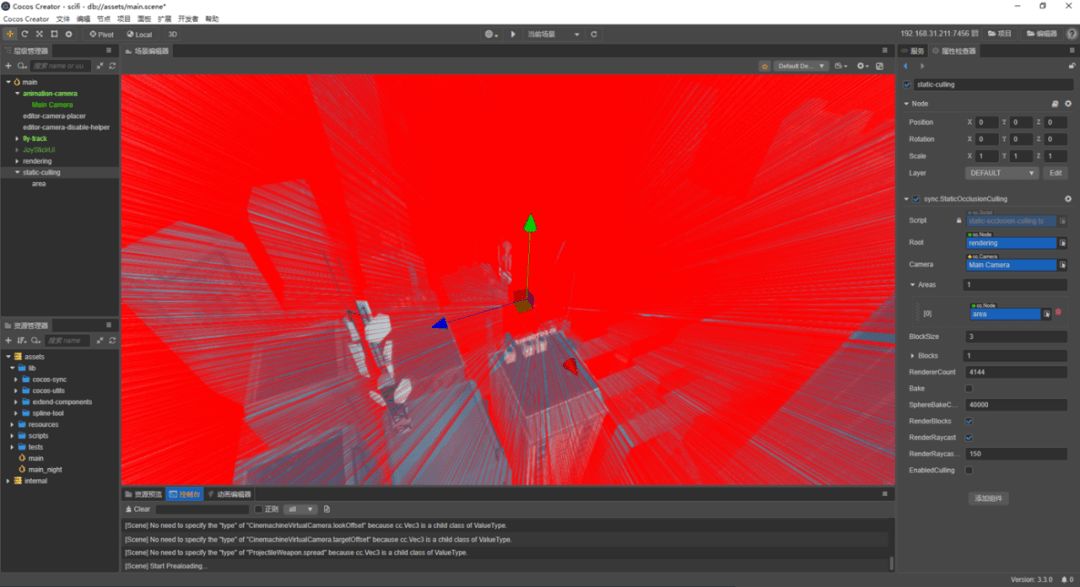Open the Developer (开发者) menu

[x=188, y=19]
